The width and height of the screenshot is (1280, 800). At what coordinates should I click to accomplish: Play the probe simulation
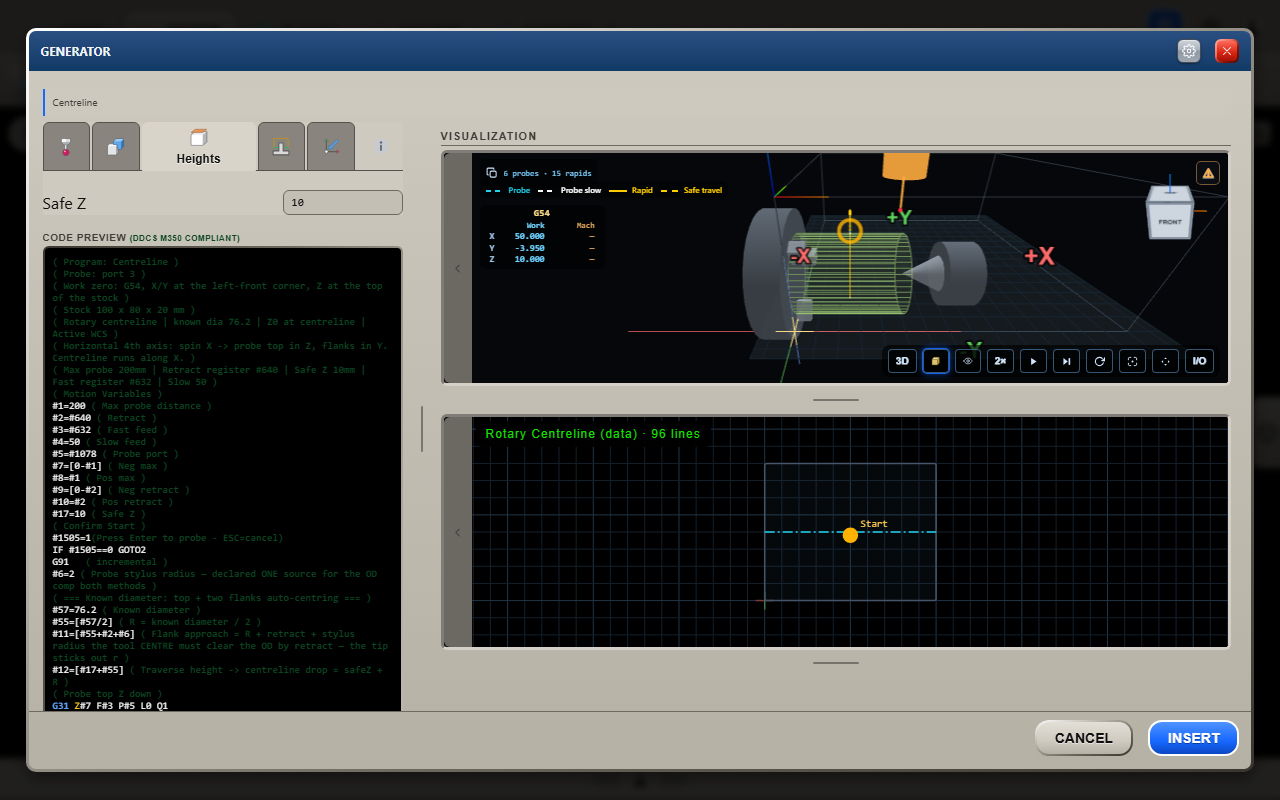click(1033, 361)
